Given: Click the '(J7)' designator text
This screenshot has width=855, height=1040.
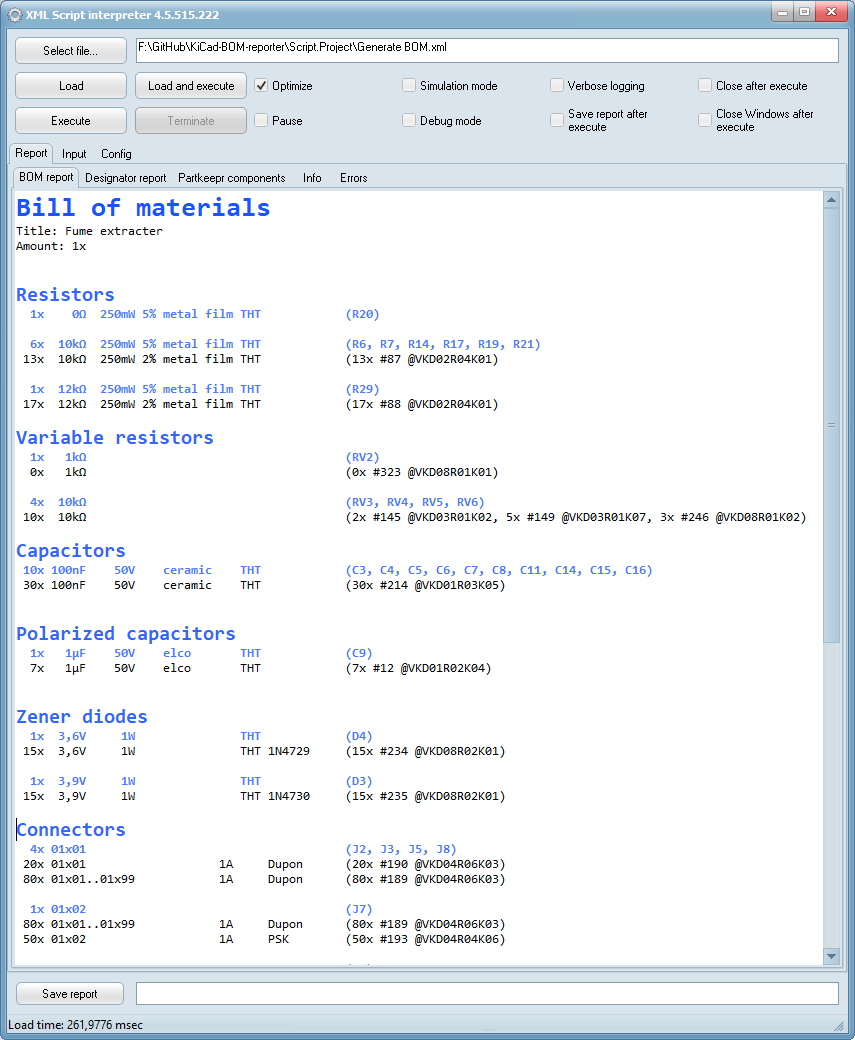Looking at the screenshot, I should [359, 909].
